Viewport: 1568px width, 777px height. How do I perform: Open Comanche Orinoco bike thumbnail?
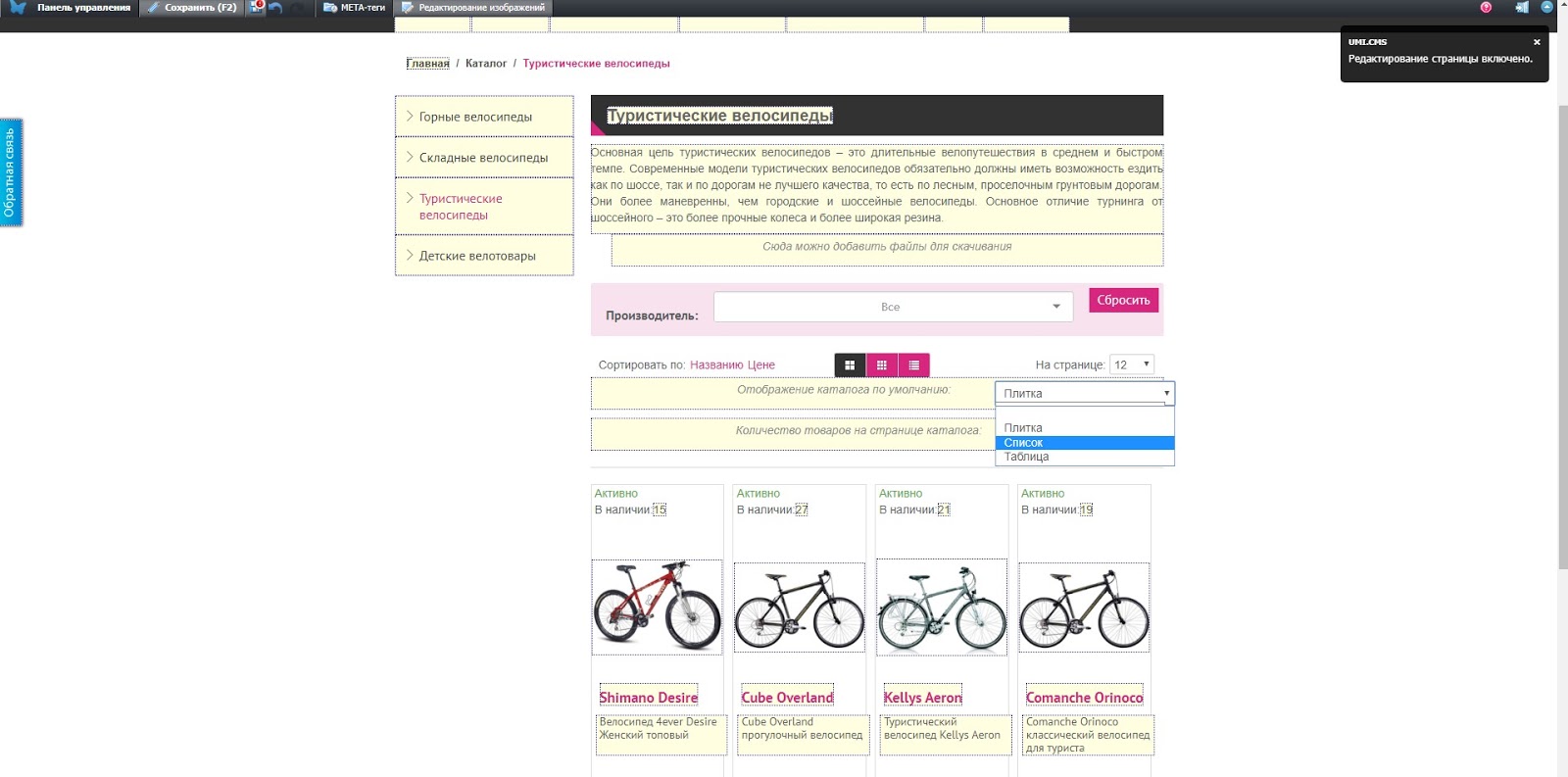tap(1084, 607)
